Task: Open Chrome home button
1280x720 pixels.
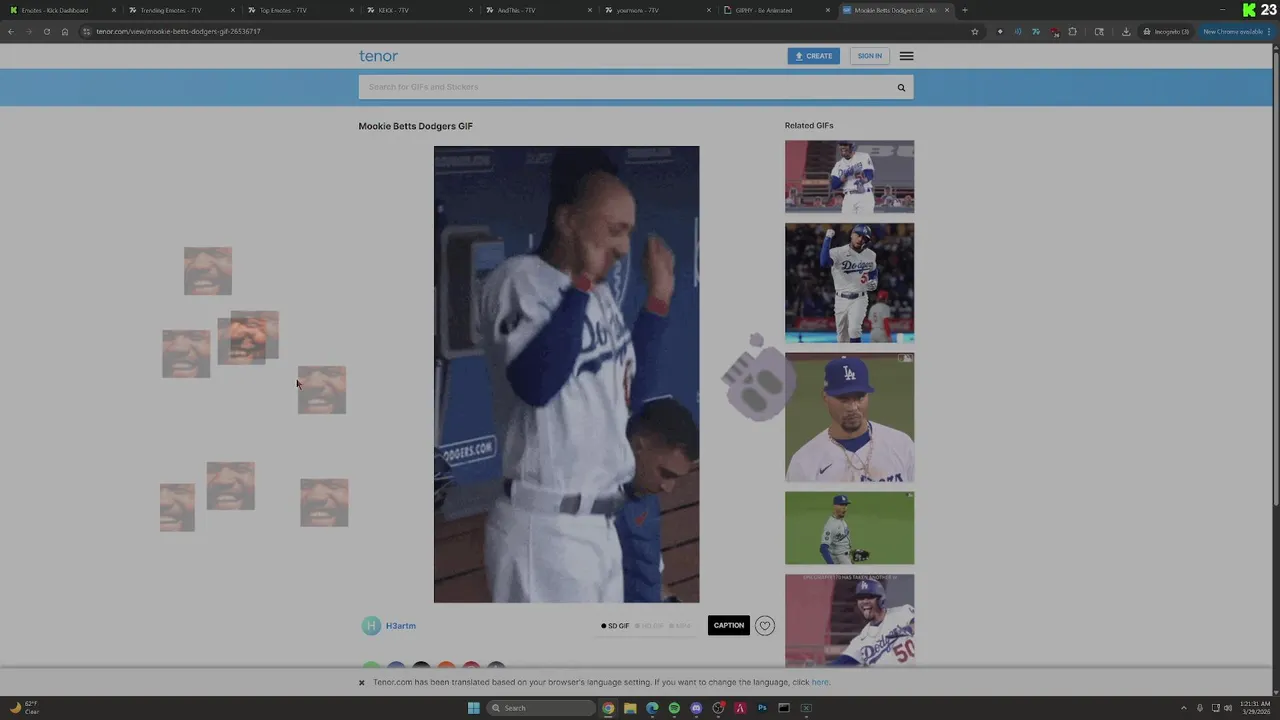Action: click(65, 31)
